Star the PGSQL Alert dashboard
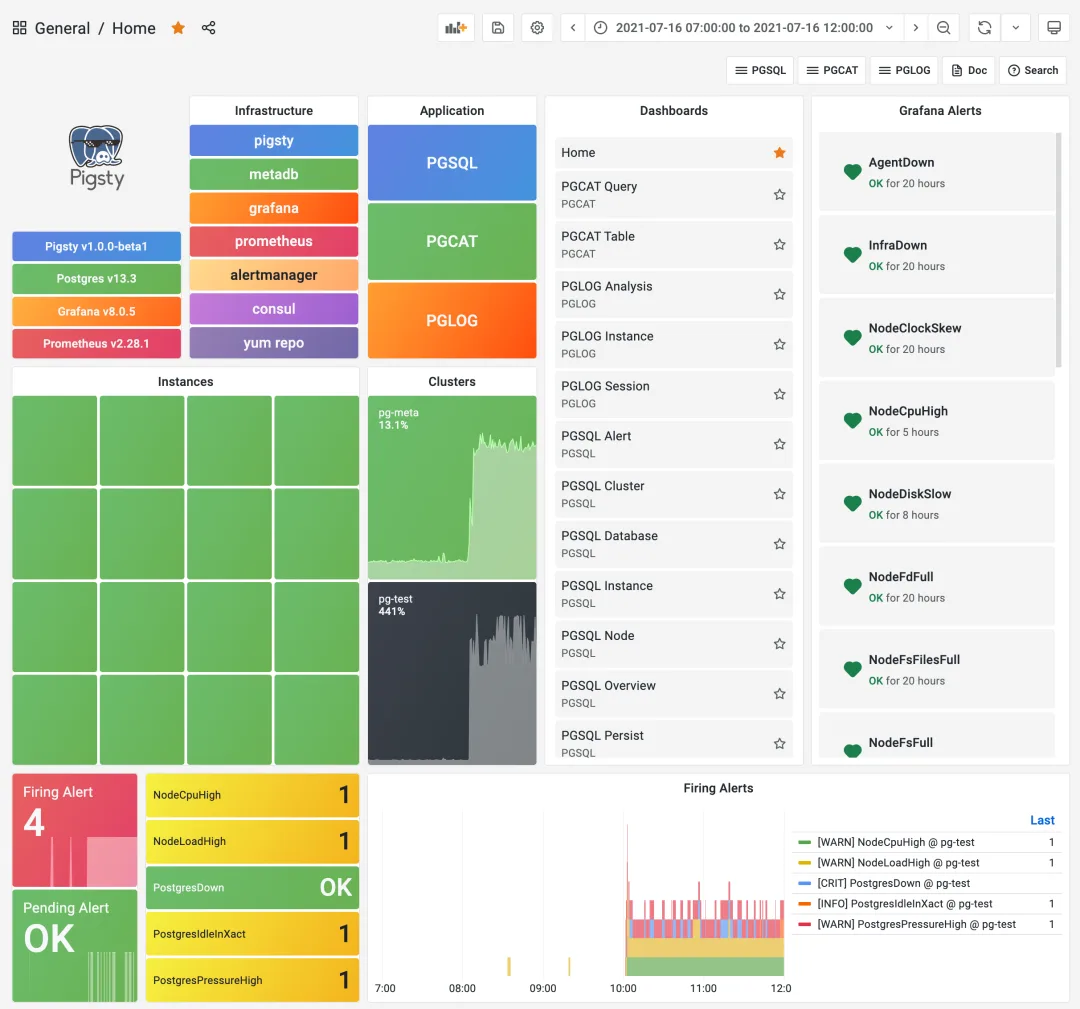The image size is (1080, 1009). click(780, 444)
